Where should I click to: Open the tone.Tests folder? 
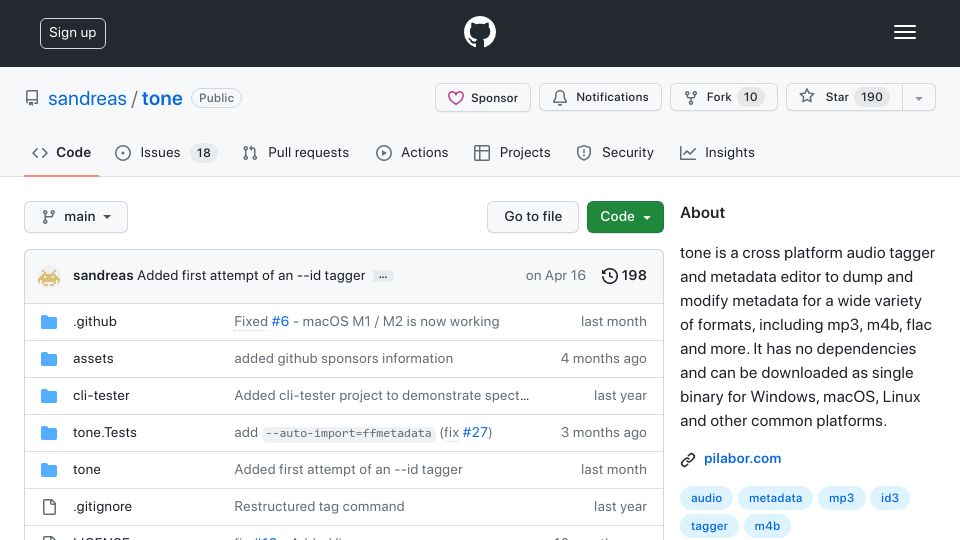pyautogui.click(x=105, y=433)
